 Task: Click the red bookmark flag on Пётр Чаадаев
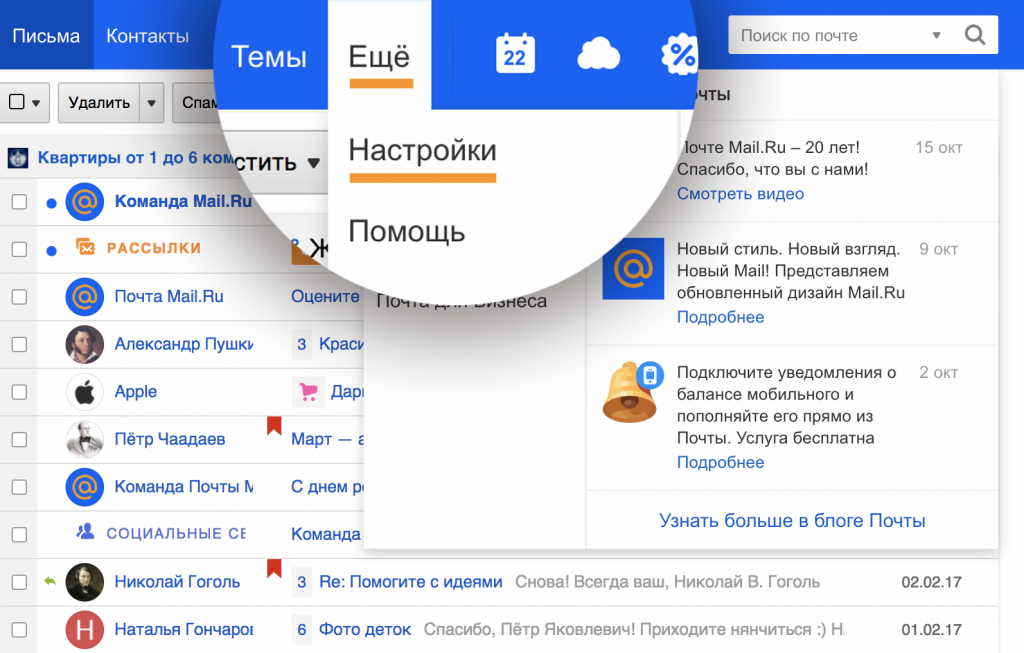(274, 427)
